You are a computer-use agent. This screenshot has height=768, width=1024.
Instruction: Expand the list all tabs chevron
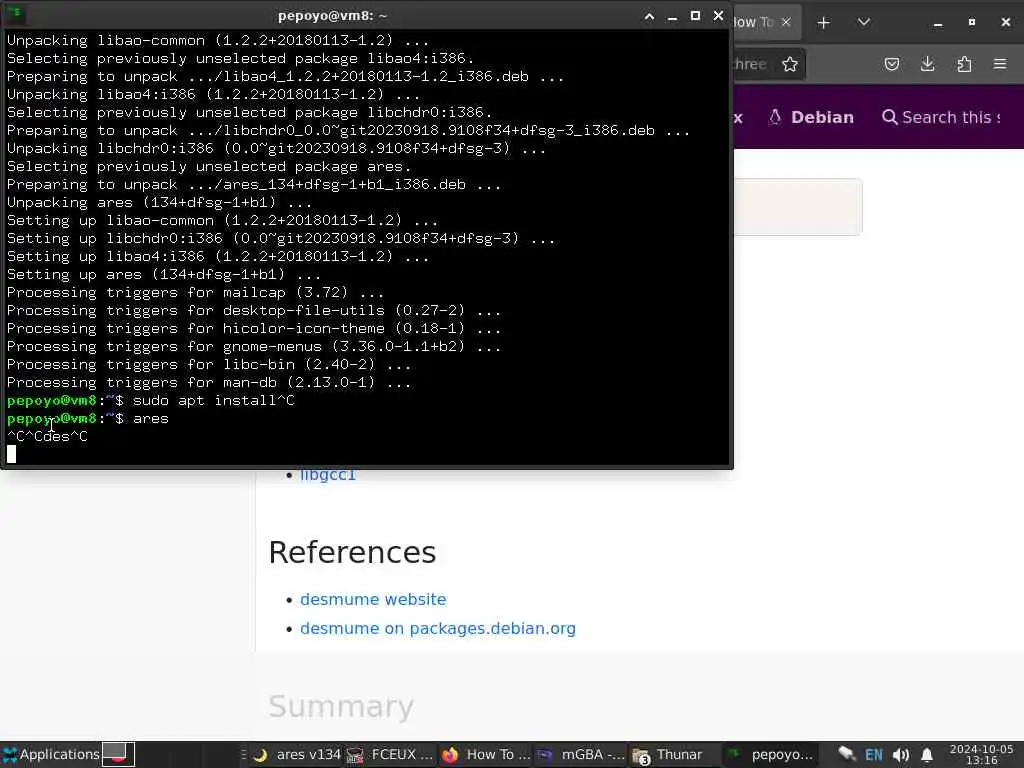pos(863,22)
